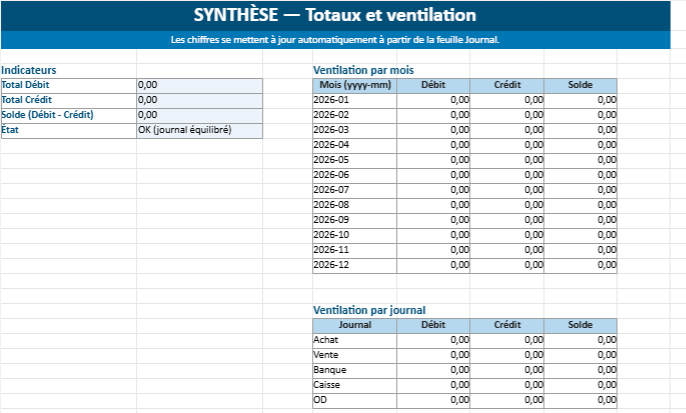
Task: Click the Solde value for Caisse
Action: pyautogui.click(x=581, y=385)
